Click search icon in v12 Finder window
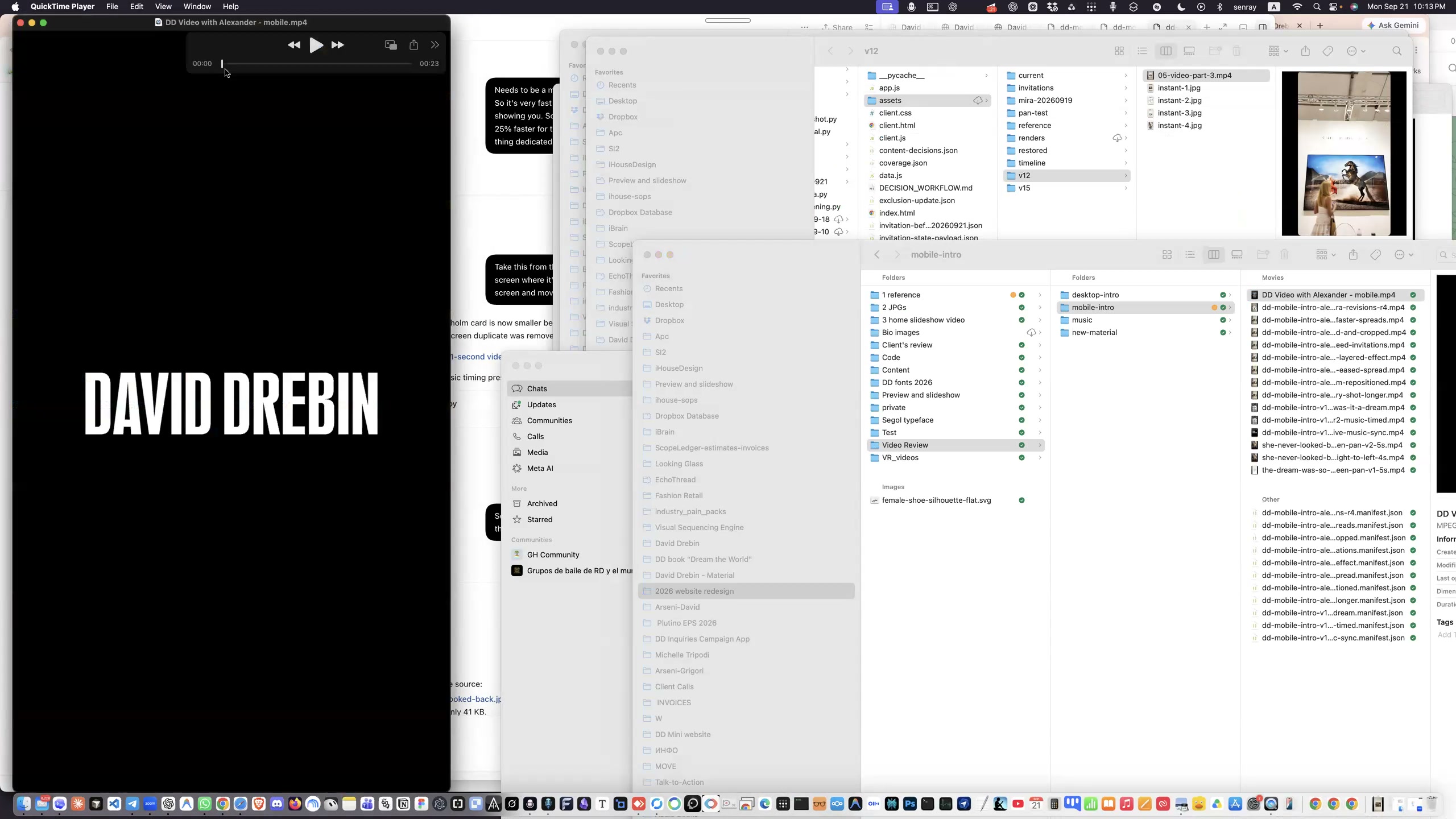1456x819 pixels. click(1397, 51)
